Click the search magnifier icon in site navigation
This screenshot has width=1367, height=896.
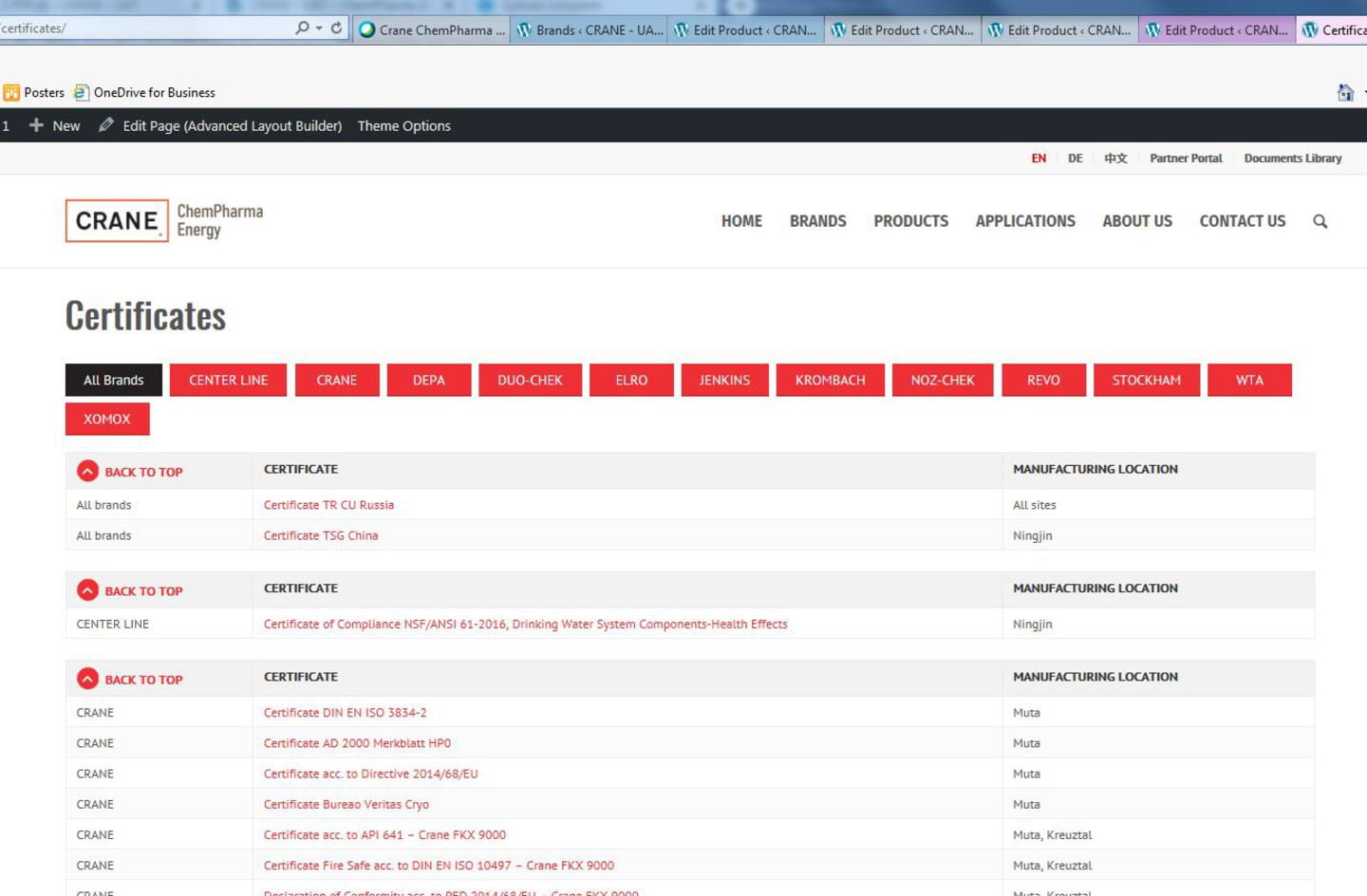point(1320,221)
